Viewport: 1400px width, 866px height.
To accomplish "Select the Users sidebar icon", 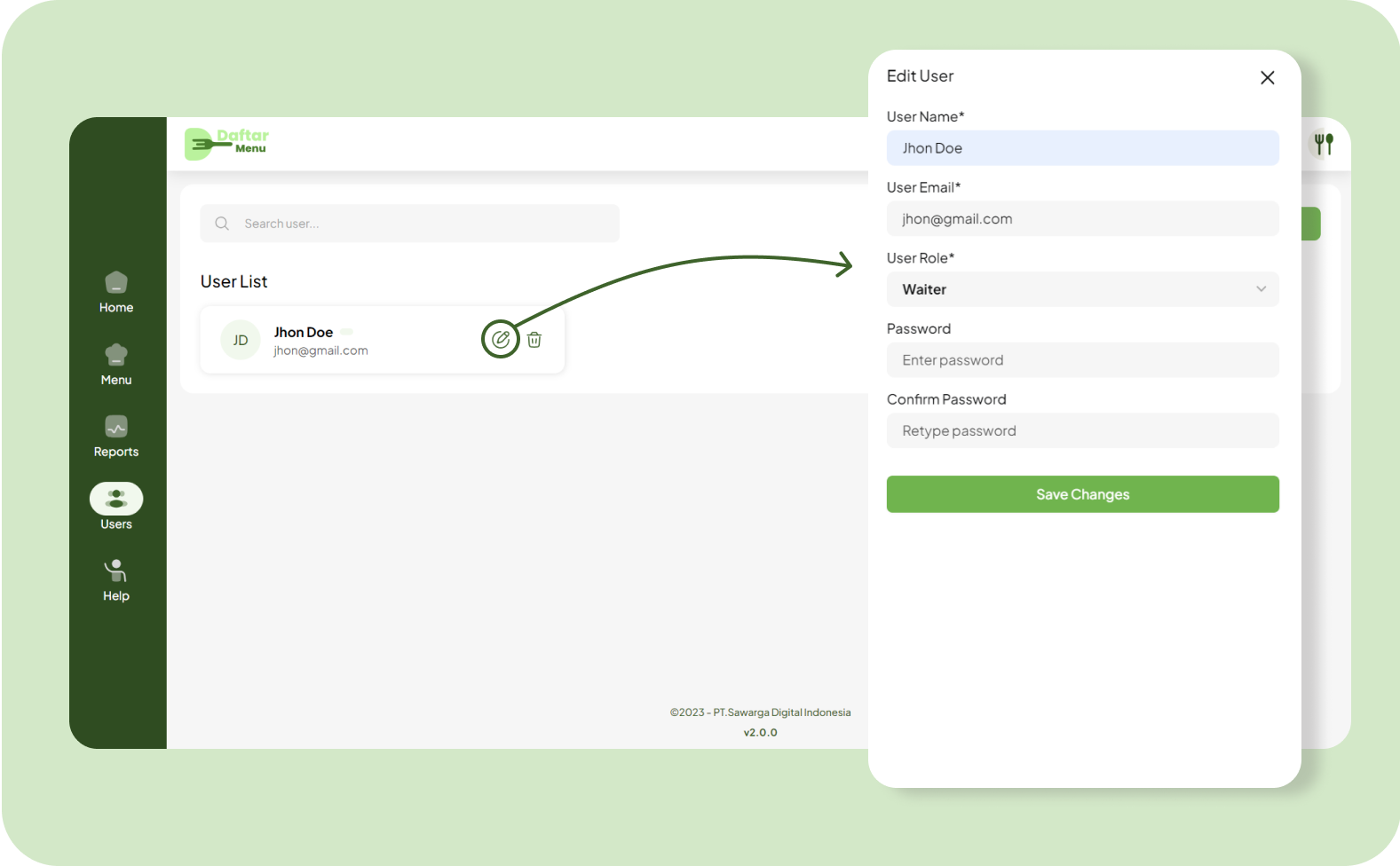I will (116, 499).
